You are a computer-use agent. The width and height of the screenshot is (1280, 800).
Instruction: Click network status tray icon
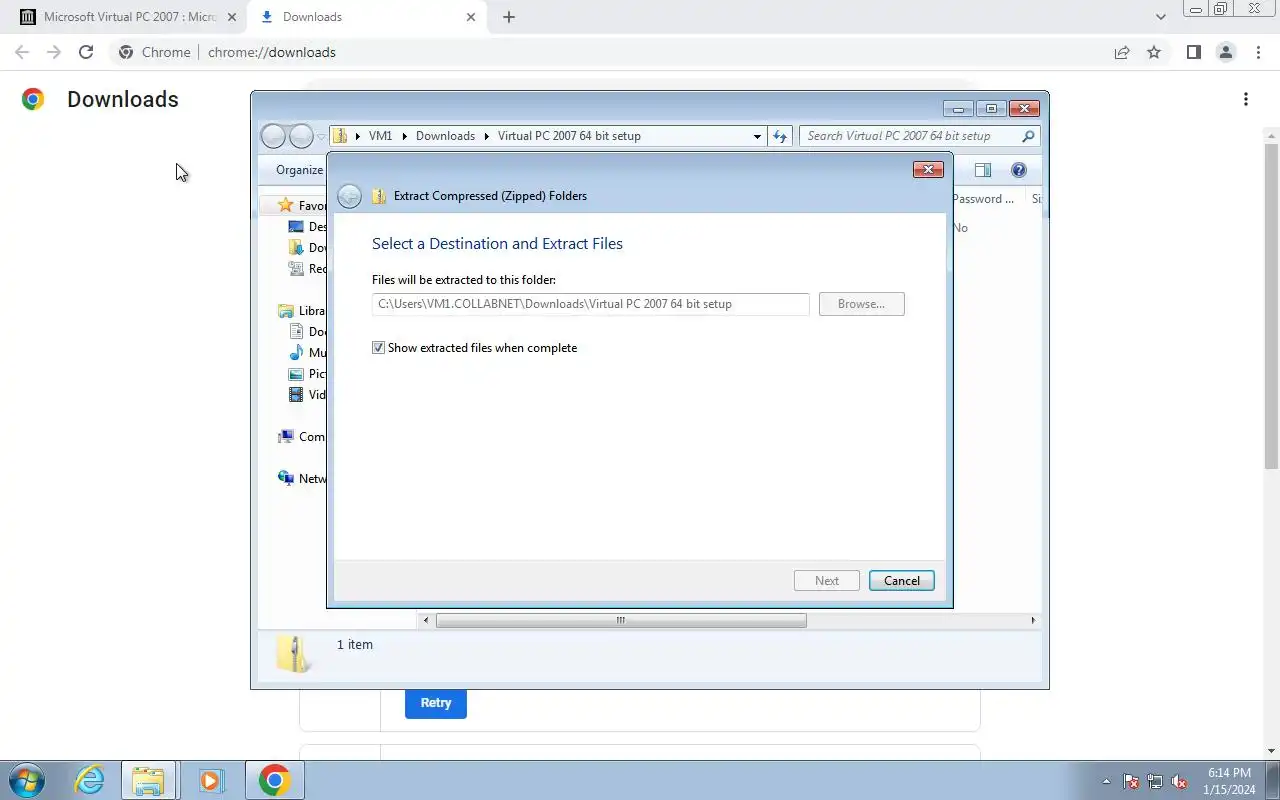tap(1155, 781)
